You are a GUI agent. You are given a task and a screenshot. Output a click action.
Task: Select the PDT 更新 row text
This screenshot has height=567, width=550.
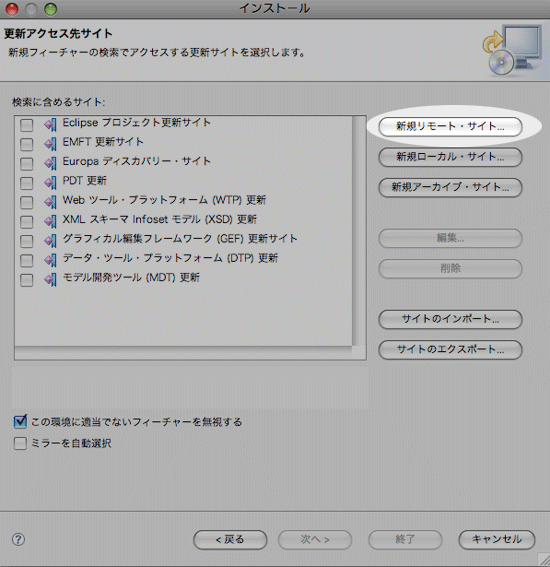click(85, 180)
